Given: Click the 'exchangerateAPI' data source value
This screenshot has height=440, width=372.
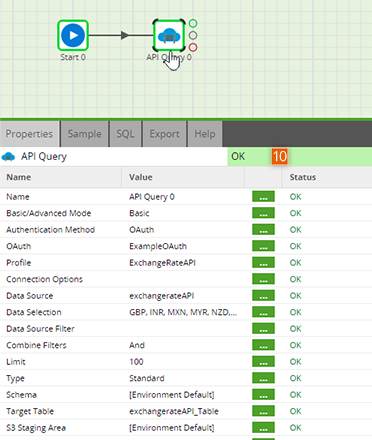Looking at the screenshot, I should click(162, 296).
